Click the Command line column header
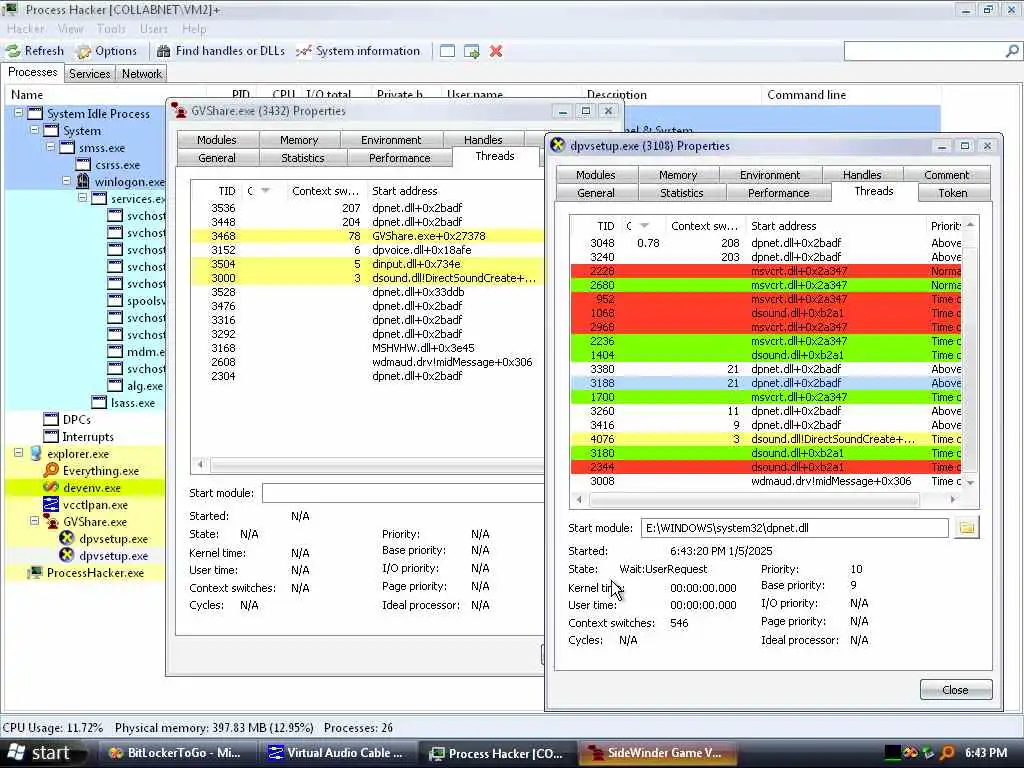The width and height of the screenshot is (1024, 768). [851, 95]
